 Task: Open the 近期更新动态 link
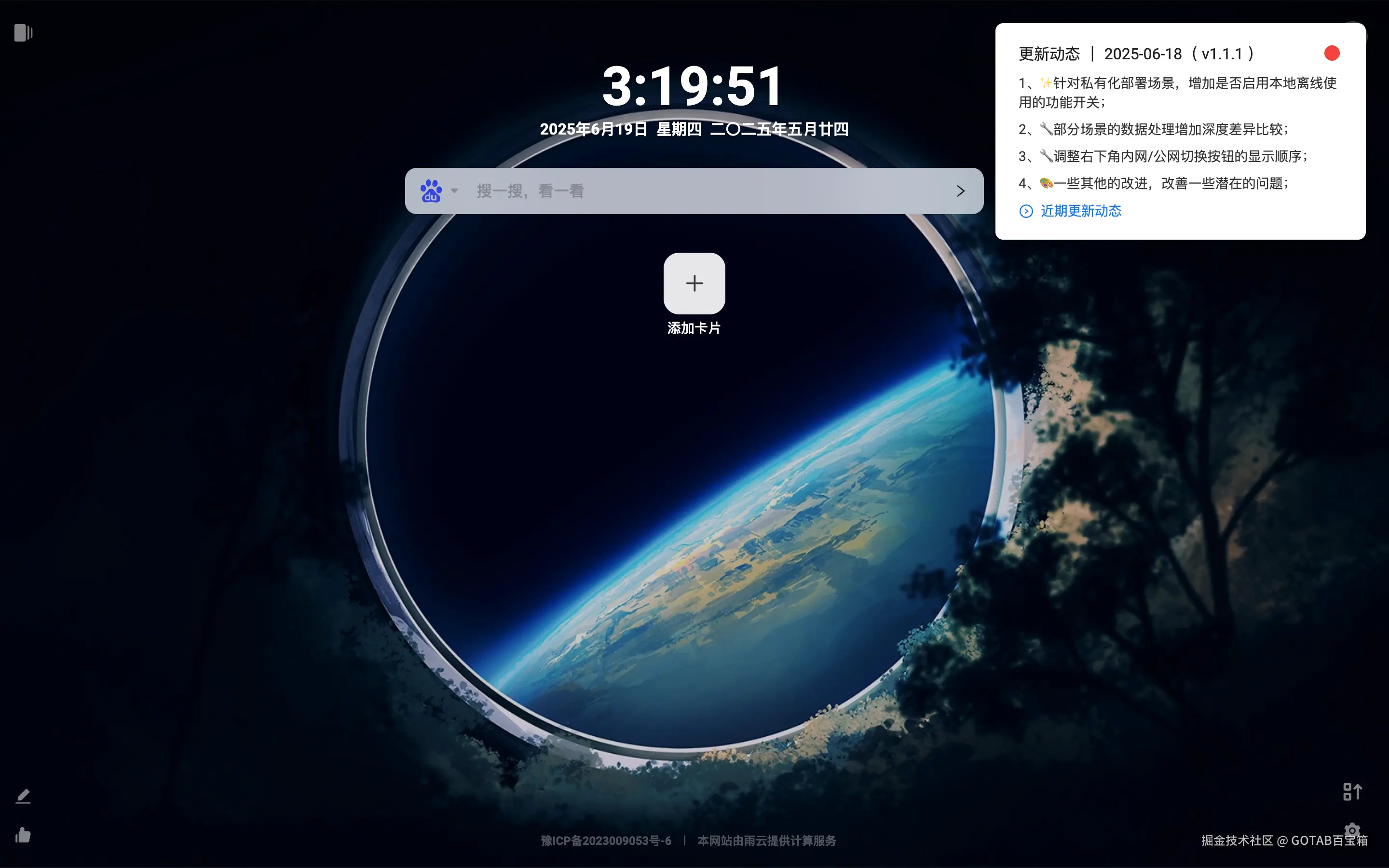[1081, 211]
